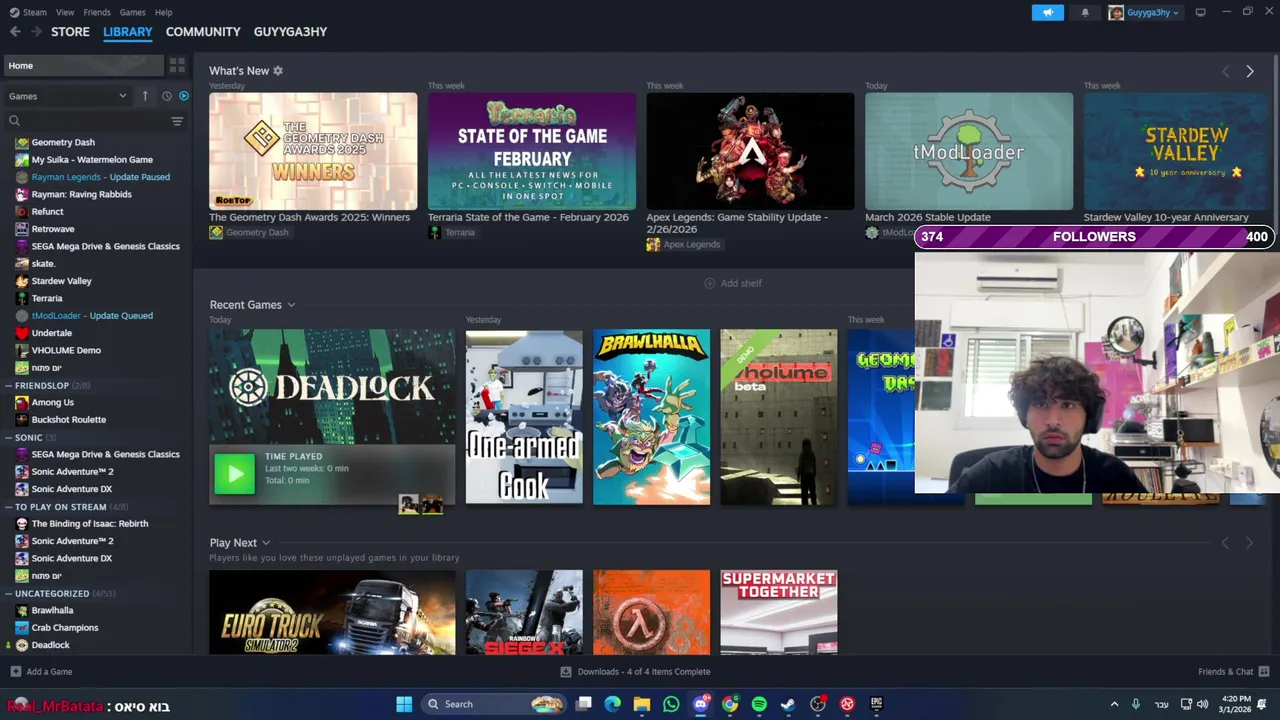Open the Vholume beta demo cover

[x=779, y=417]
